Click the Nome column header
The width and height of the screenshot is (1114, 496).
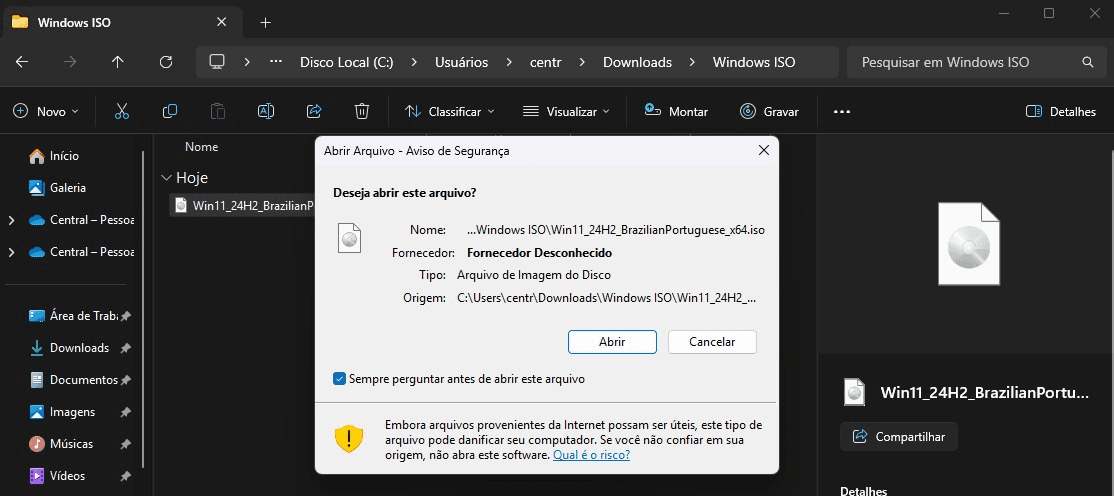[x=202, y=147]
